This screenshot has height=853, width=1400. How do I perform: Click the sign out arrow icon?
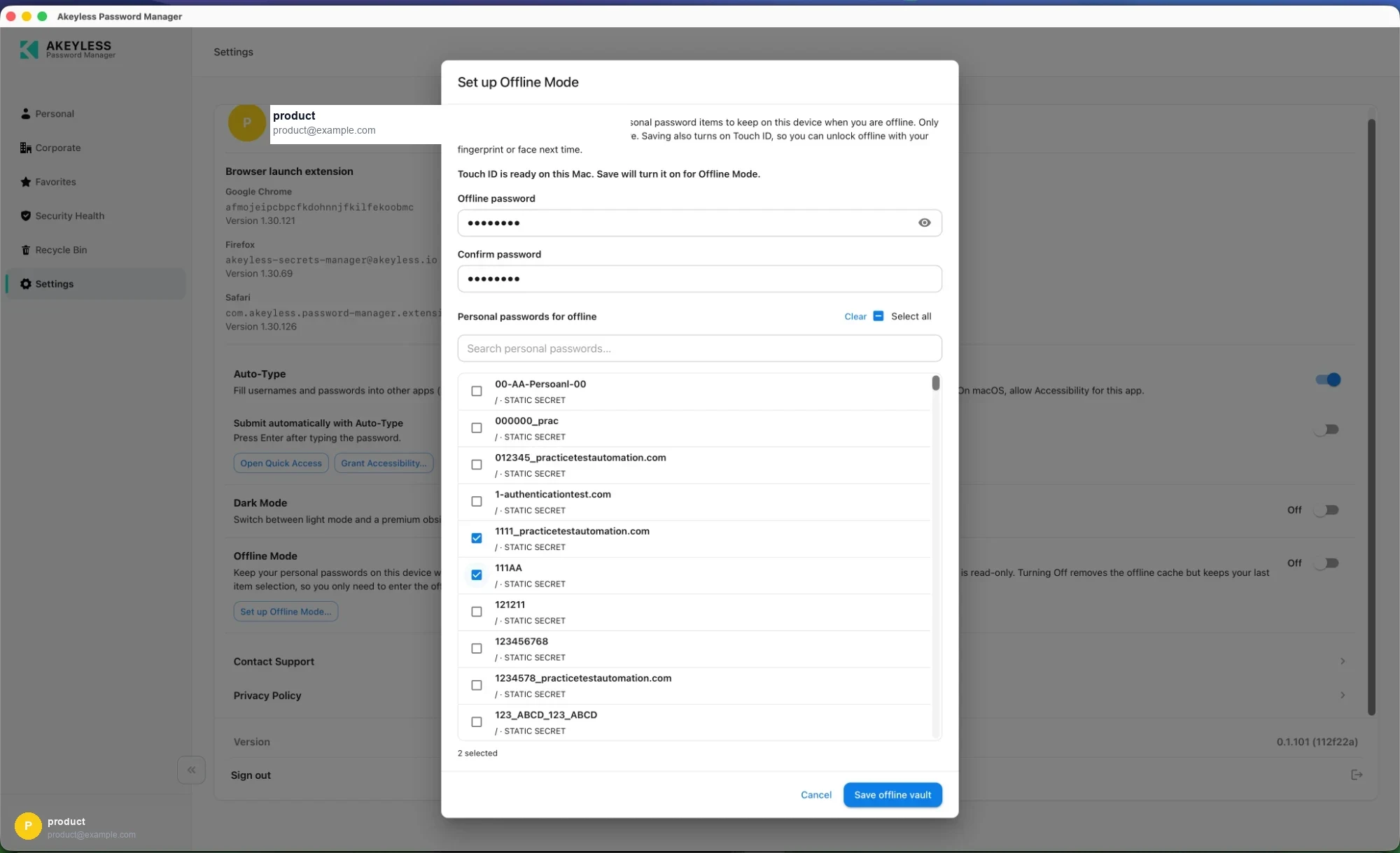1357,775
